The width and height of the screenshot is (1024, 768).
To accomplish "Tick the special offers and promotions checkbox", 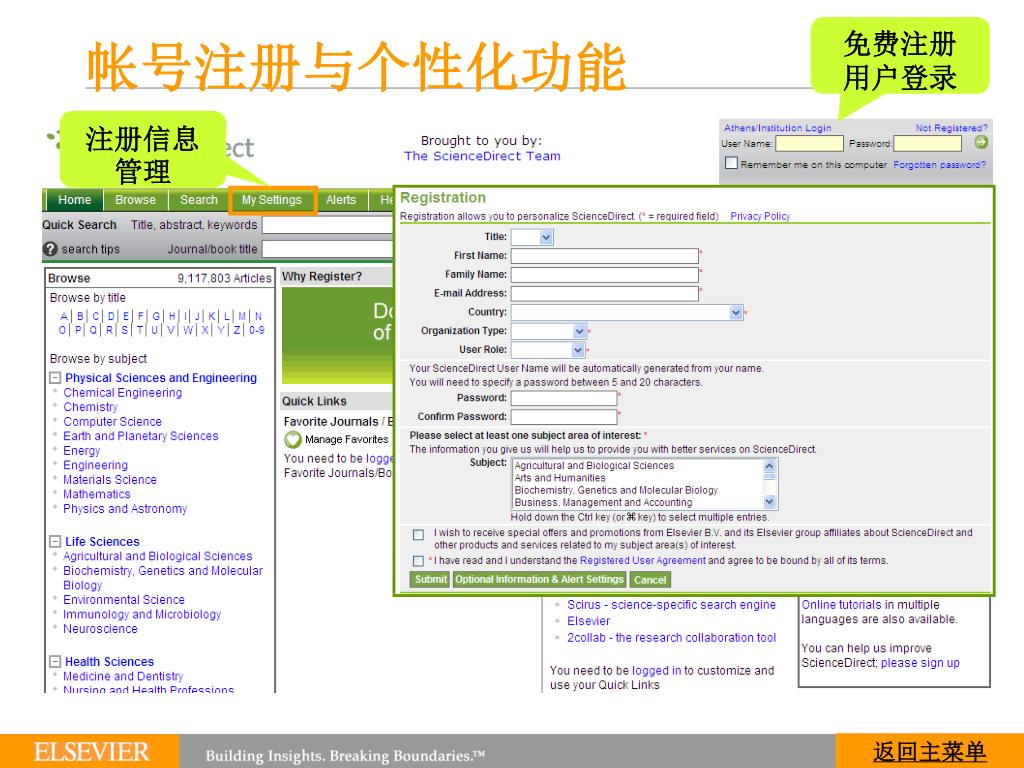I will click(x=418, y=535).
